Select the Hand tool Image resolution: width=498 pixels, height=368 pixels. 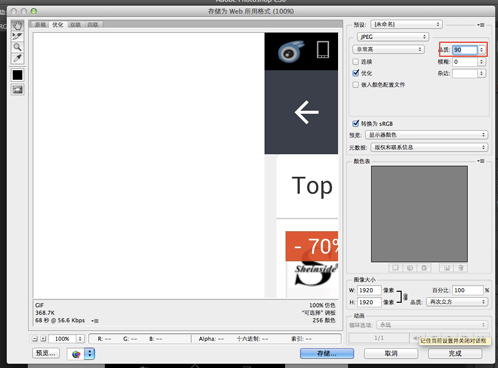(17, 25)
